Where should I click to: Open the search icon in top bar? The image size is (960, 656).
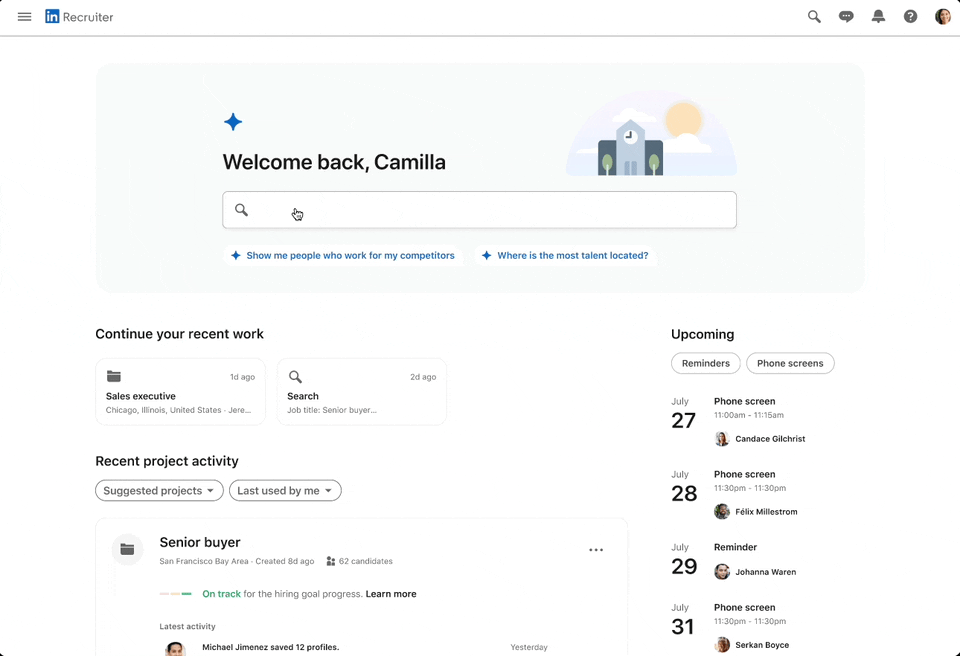pos(814,17)
